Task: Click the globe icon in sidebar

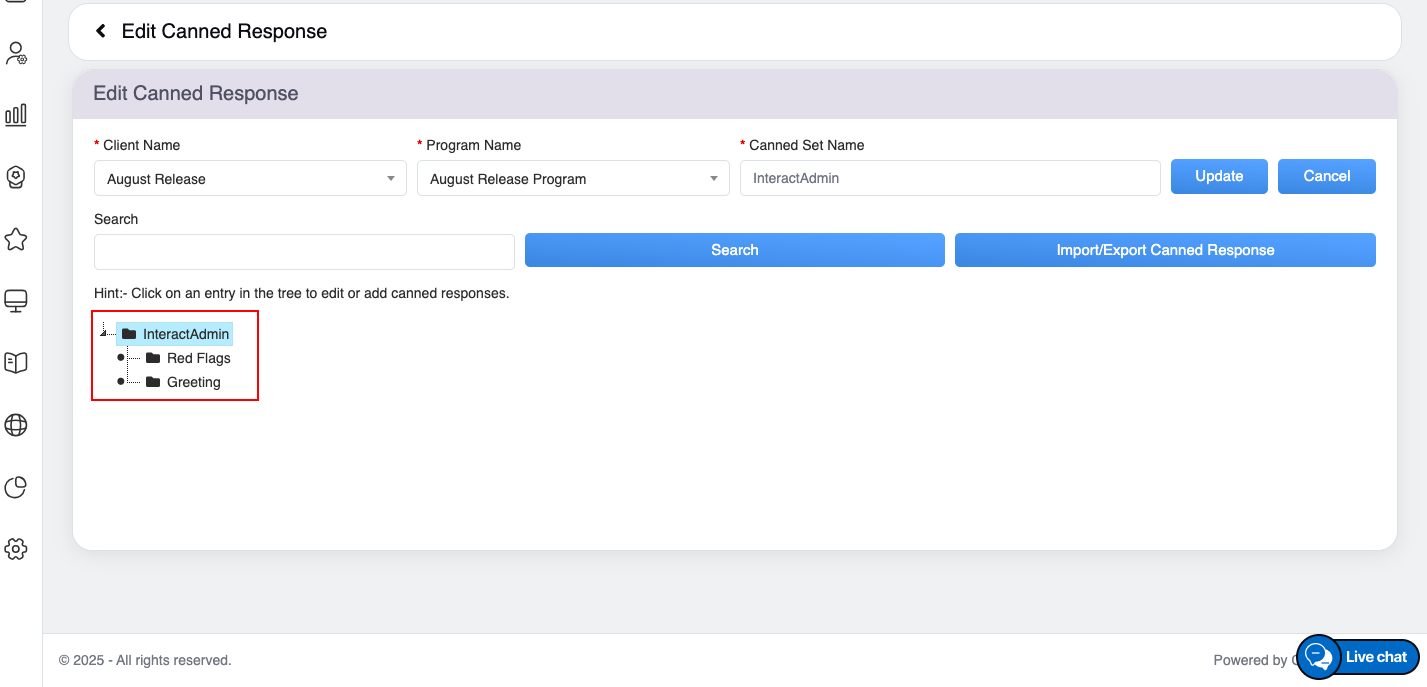Action: point(16,425)
